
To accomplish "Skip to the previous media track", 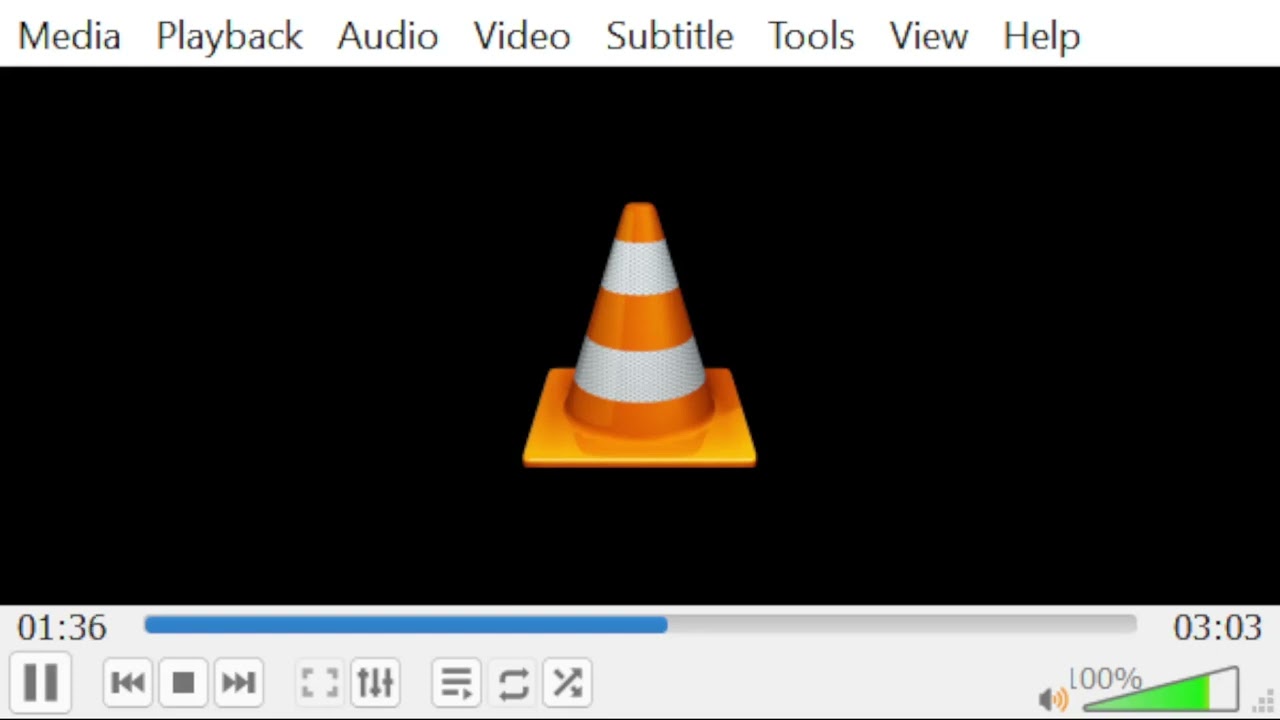I will (128, 683).
